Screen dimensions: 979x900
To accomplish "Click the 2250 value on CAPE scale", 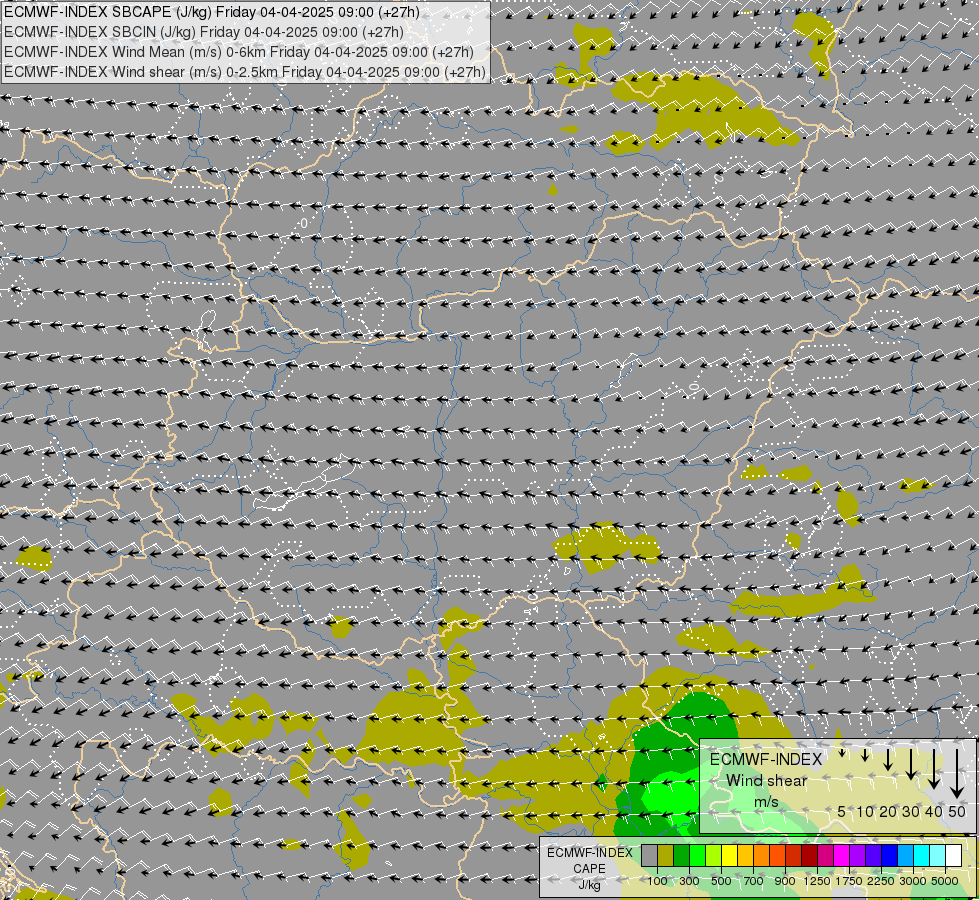I will click(881, 881).
